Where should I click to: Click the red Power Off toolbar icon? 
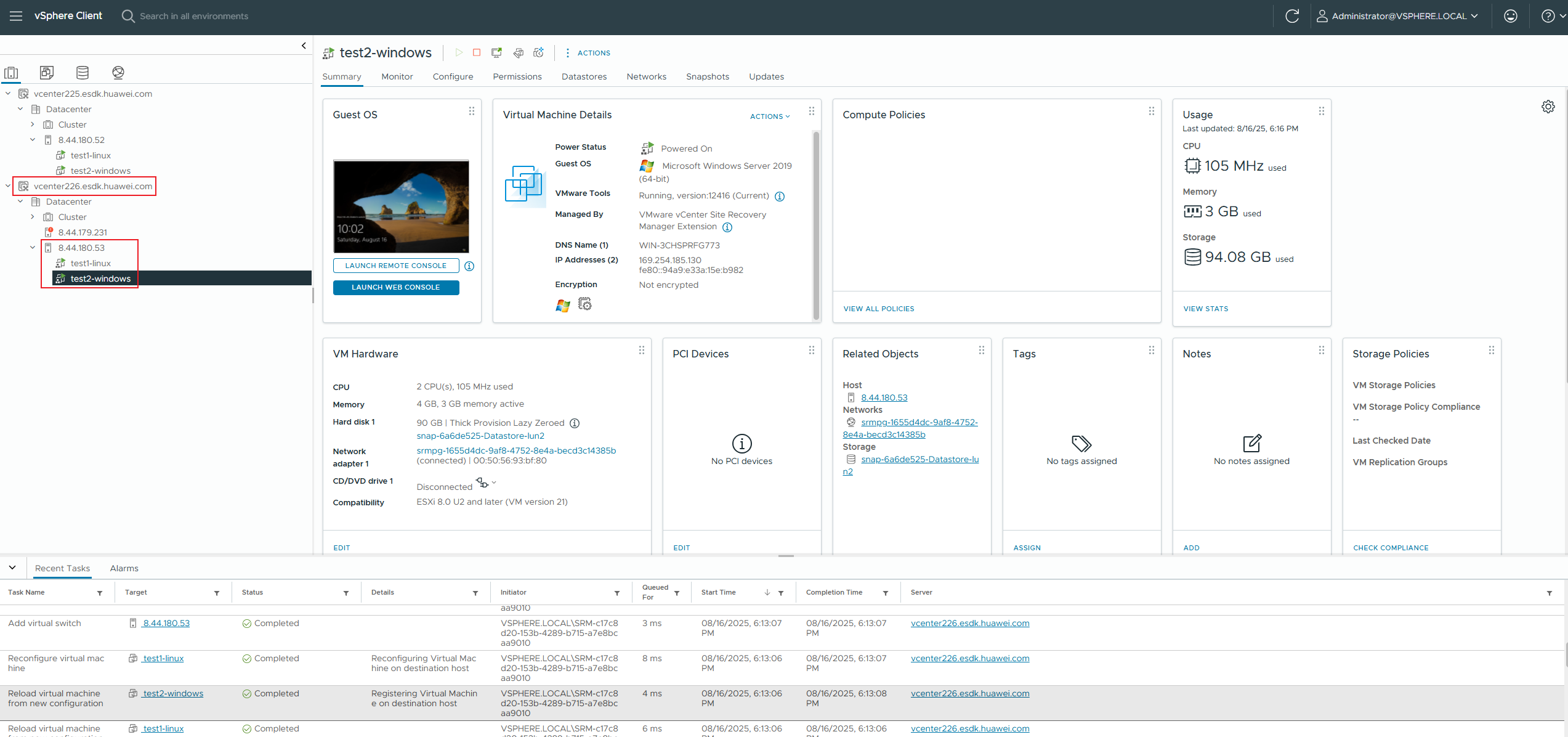tap(477, 53)
